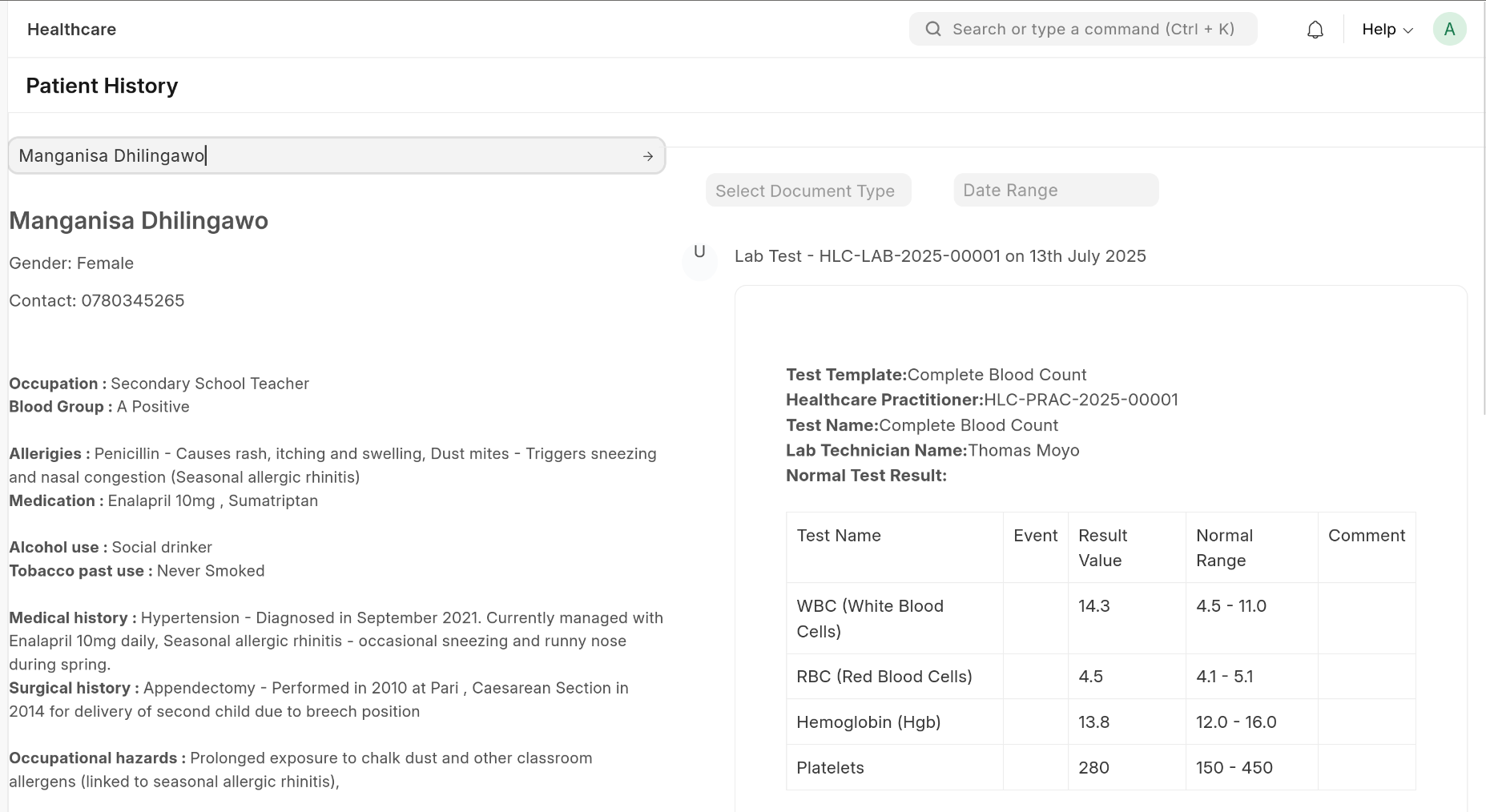1486x812 pixels.
Task: Click the magnifier icon in search bar
Action: [932, 30]
